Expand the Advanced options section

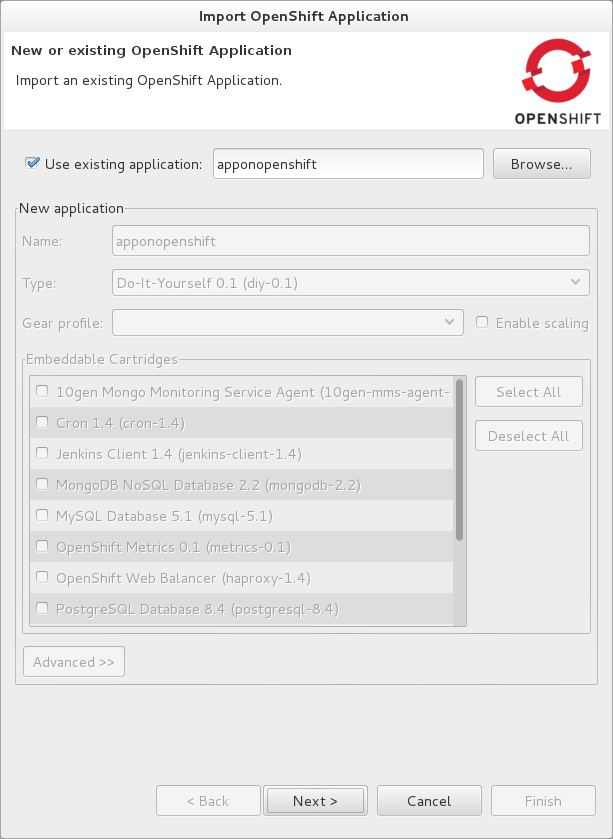[x=73, y=661]
